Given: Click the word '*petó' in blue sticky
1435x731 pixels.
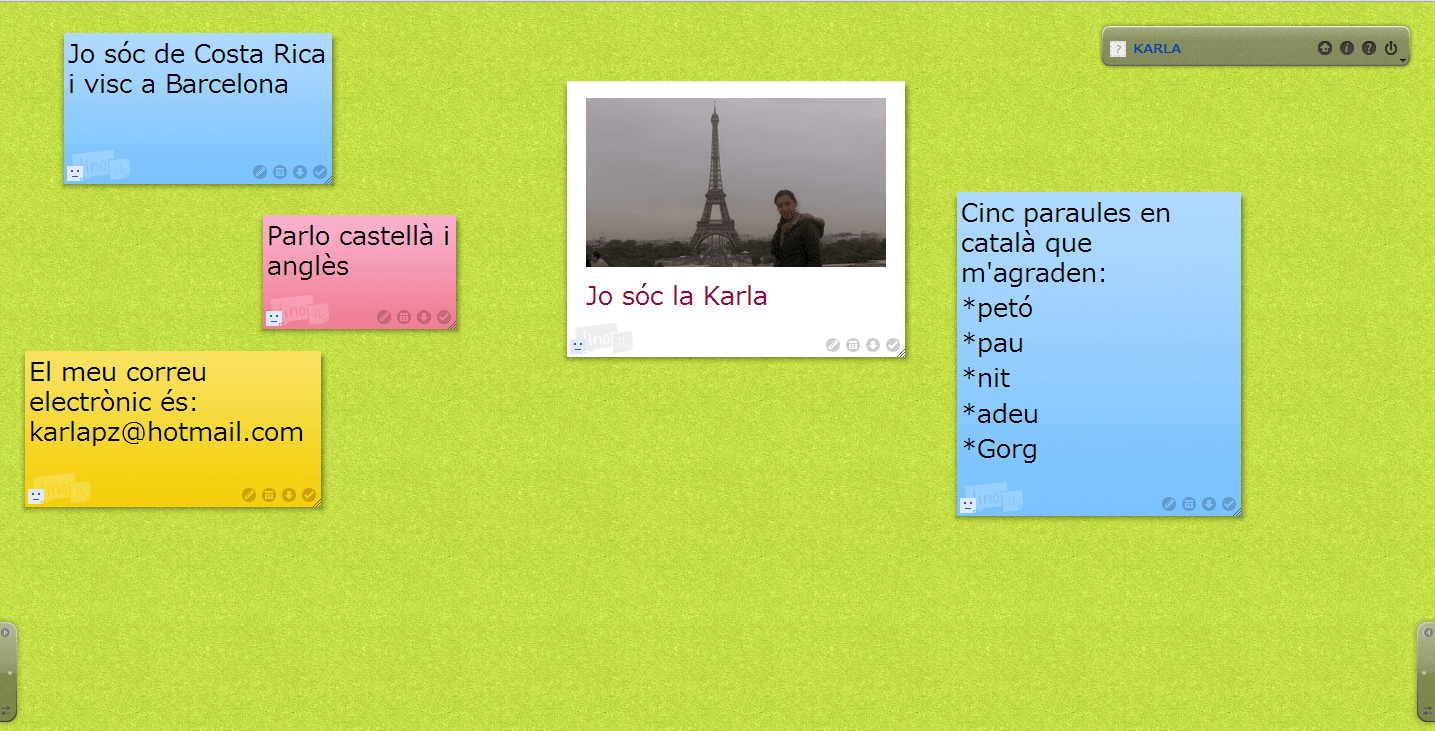Looking at the screenshot, I should pos(997,308).
